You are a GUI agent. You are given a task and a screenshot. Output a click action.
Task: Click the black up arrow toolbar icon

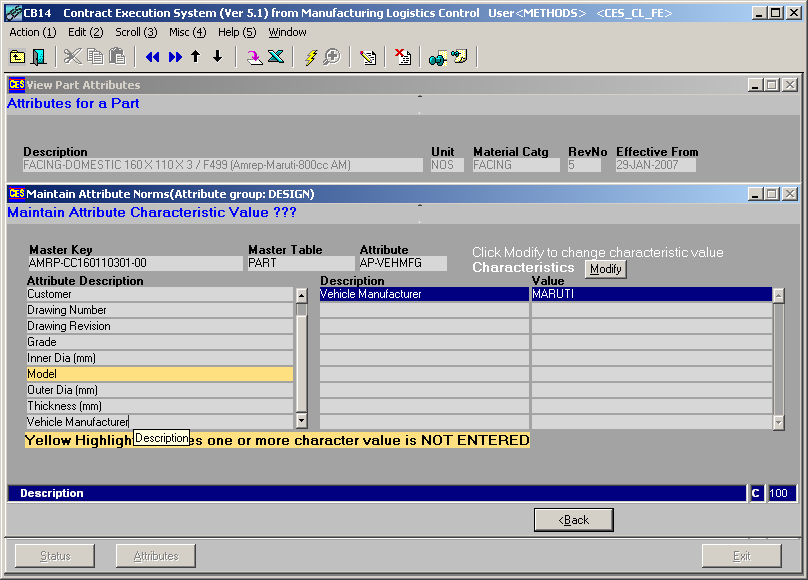click(x=196, y=57)
